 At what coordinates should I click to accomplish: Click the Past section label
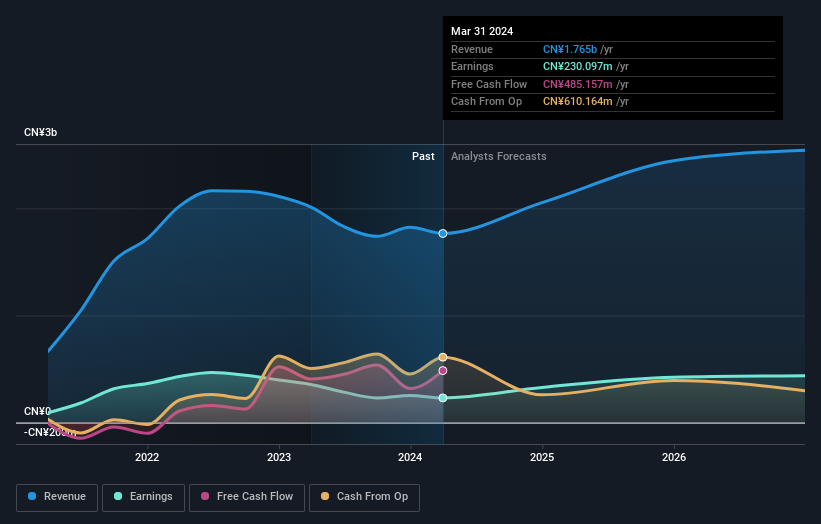[423, 156]
